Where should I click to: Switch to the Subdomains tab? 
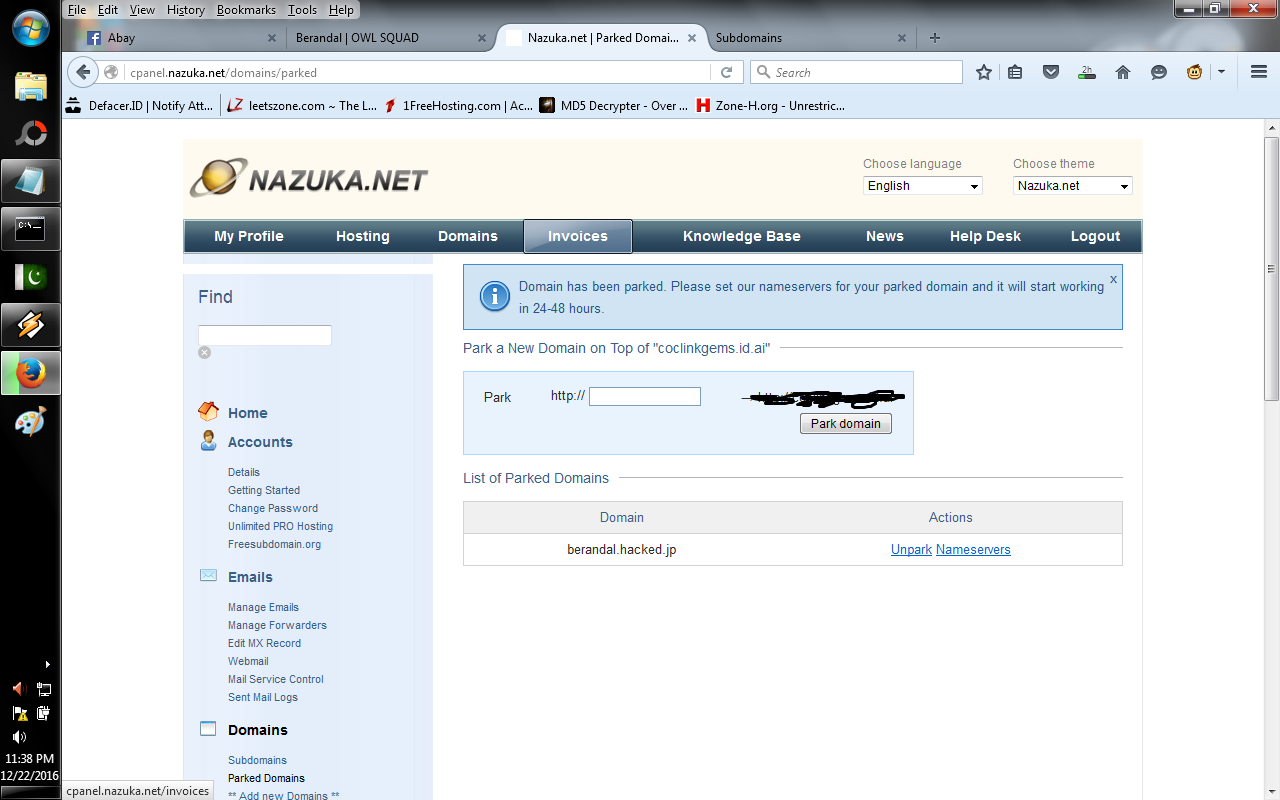tap(810, 38)
